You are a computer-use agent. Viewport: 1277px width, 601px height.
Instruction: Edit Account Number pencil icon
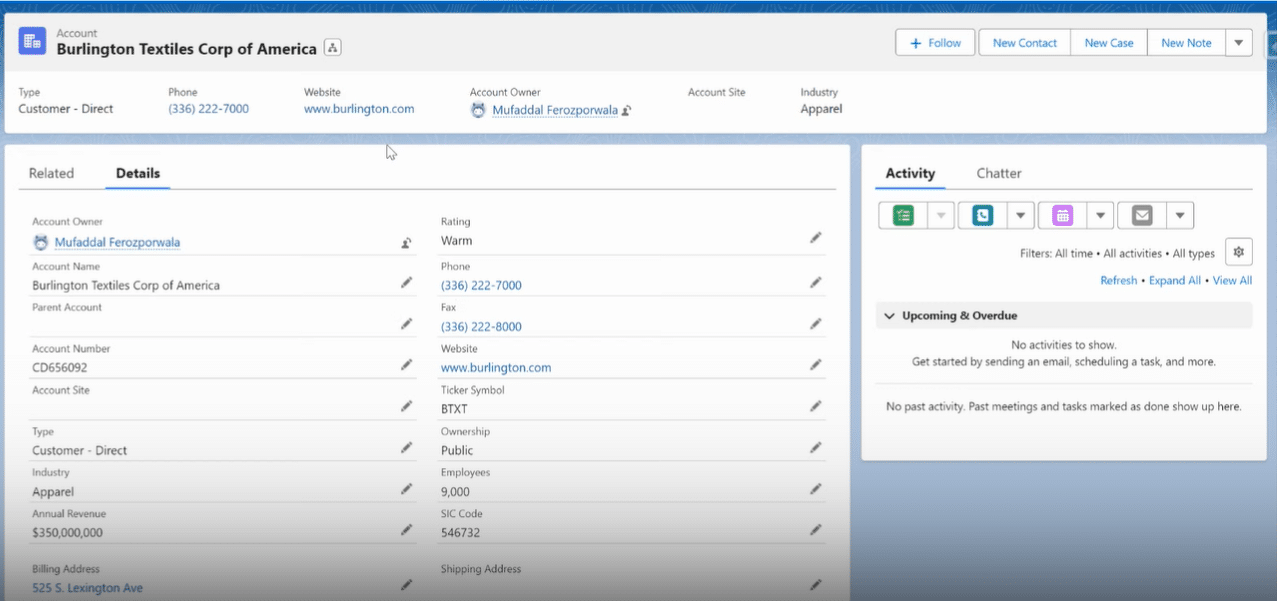[407, 365]
